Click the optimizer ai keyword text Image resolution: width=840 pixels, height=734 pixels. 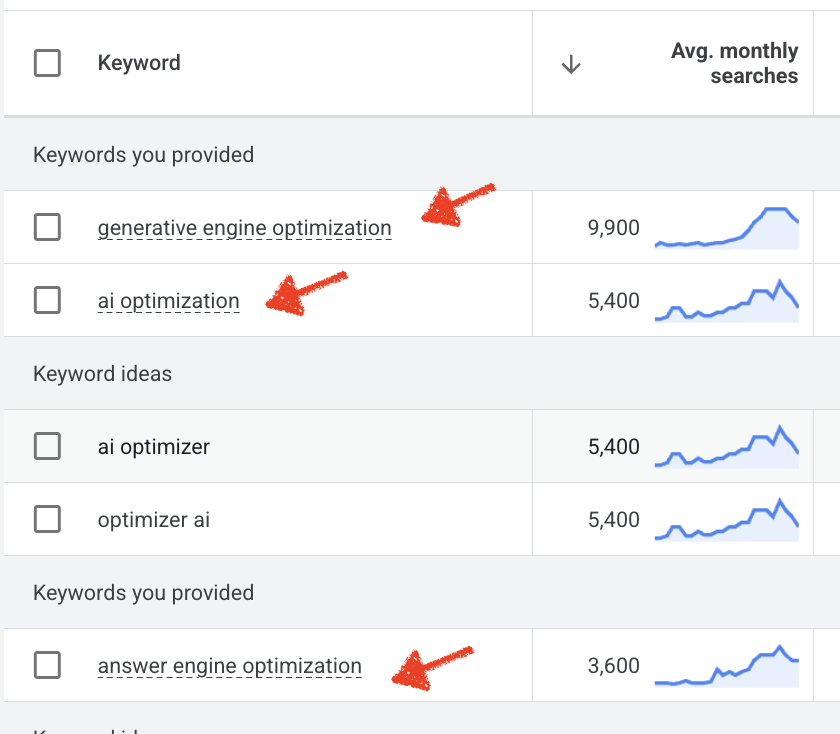[x=153, y=520]
